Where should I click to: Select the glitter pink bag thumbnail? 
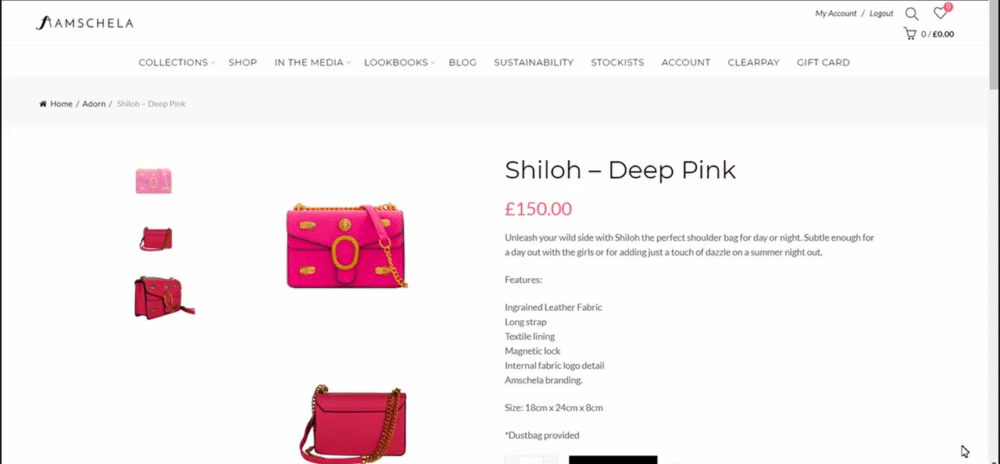pyautogui.click(x=154, y=181)
